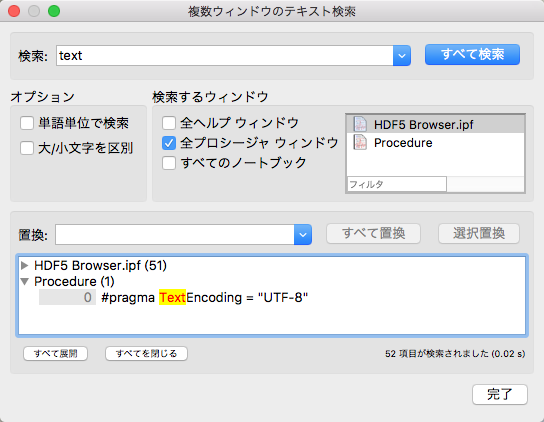Click into the フィルタ field
This screenshot has width=544, height=422.
coord(397,184)
